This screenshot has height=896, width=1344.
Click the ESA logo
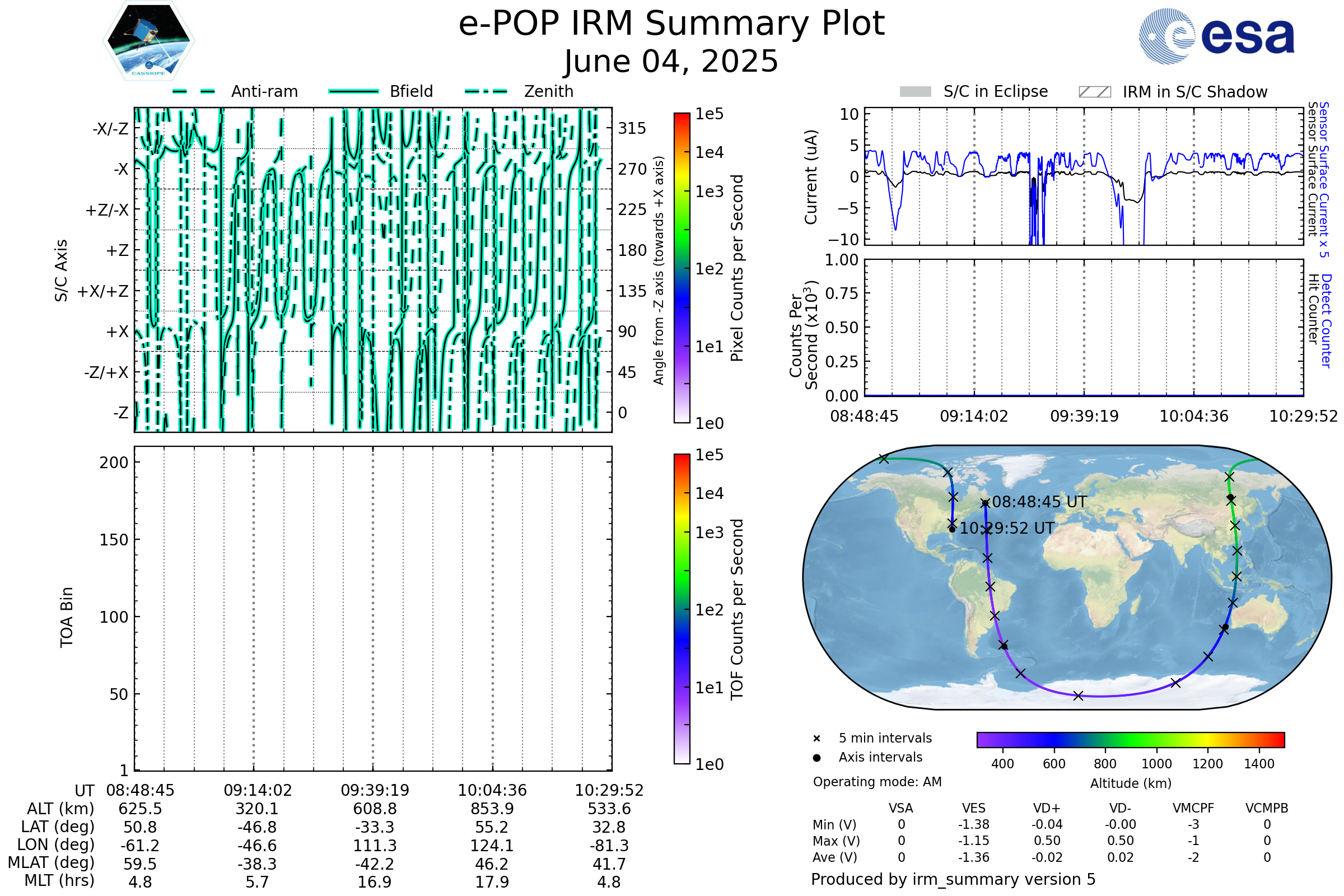(1216, 36)
